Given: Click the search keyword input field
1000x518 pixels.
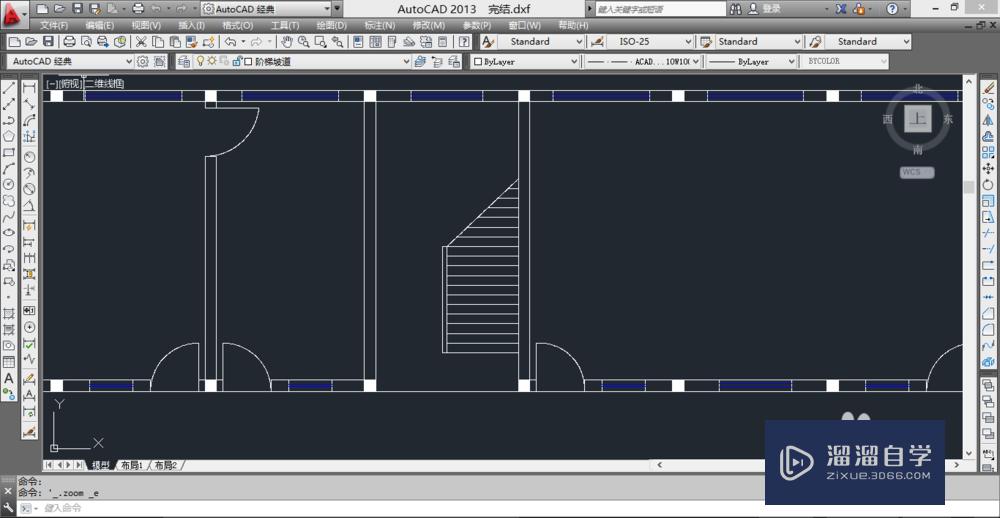Looking at the screenshot, I should (x=661, y=9).
